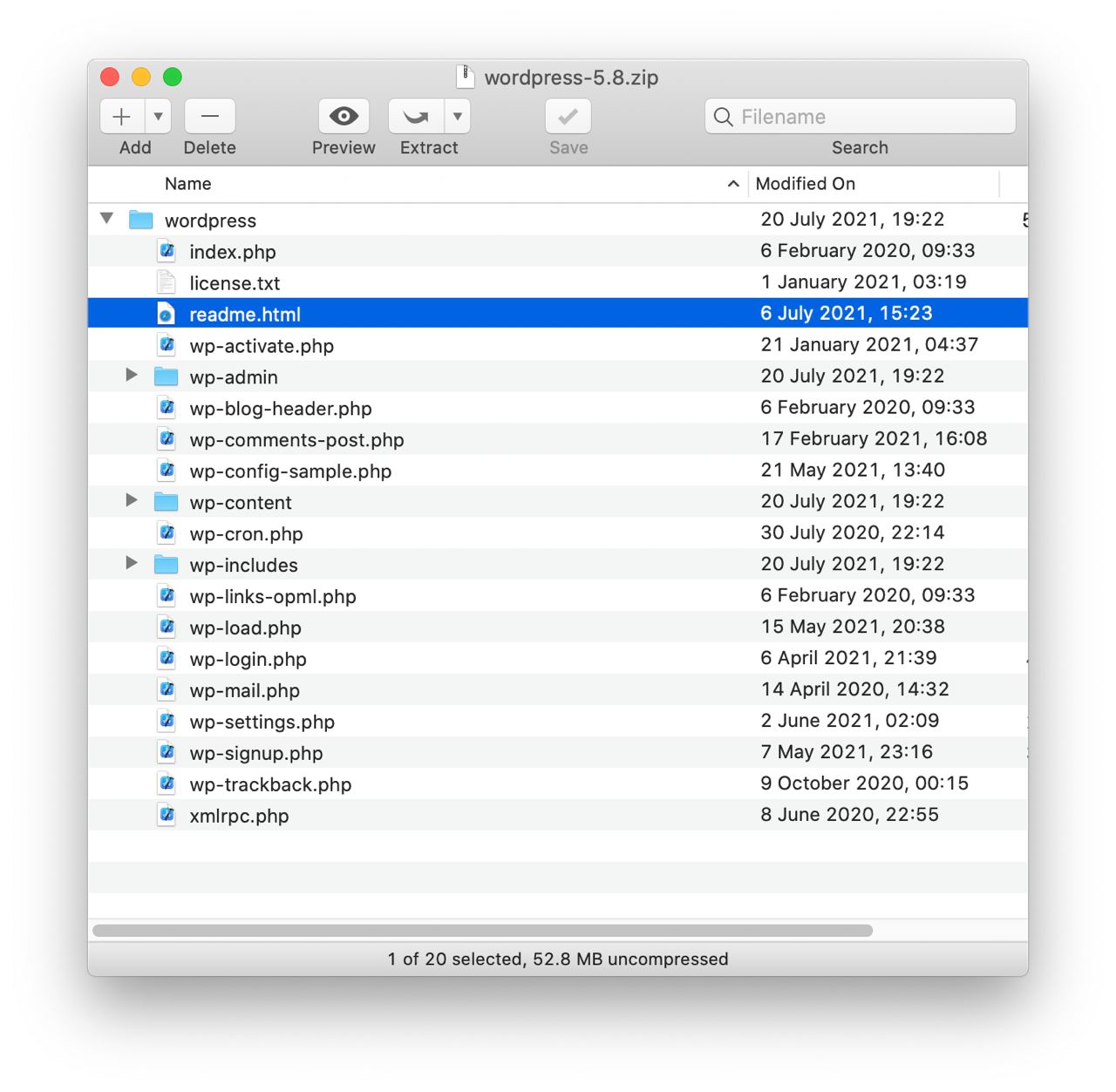Click the xmlrpc.php file icon

coord(166,816)
